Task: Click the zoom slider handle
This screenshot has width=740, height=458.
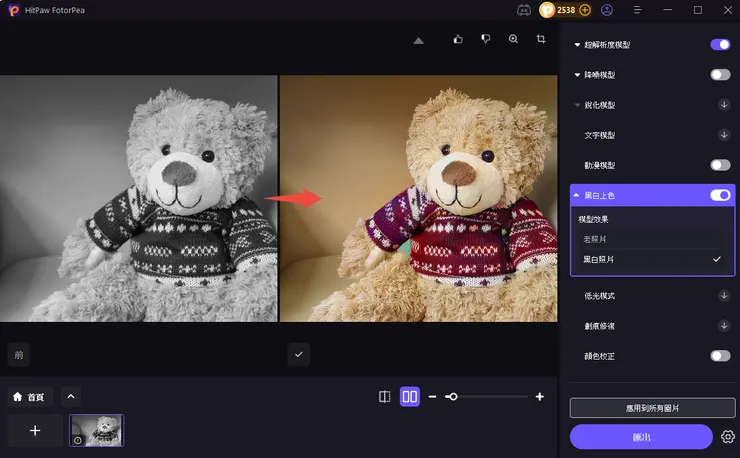Action: point(453,397)
